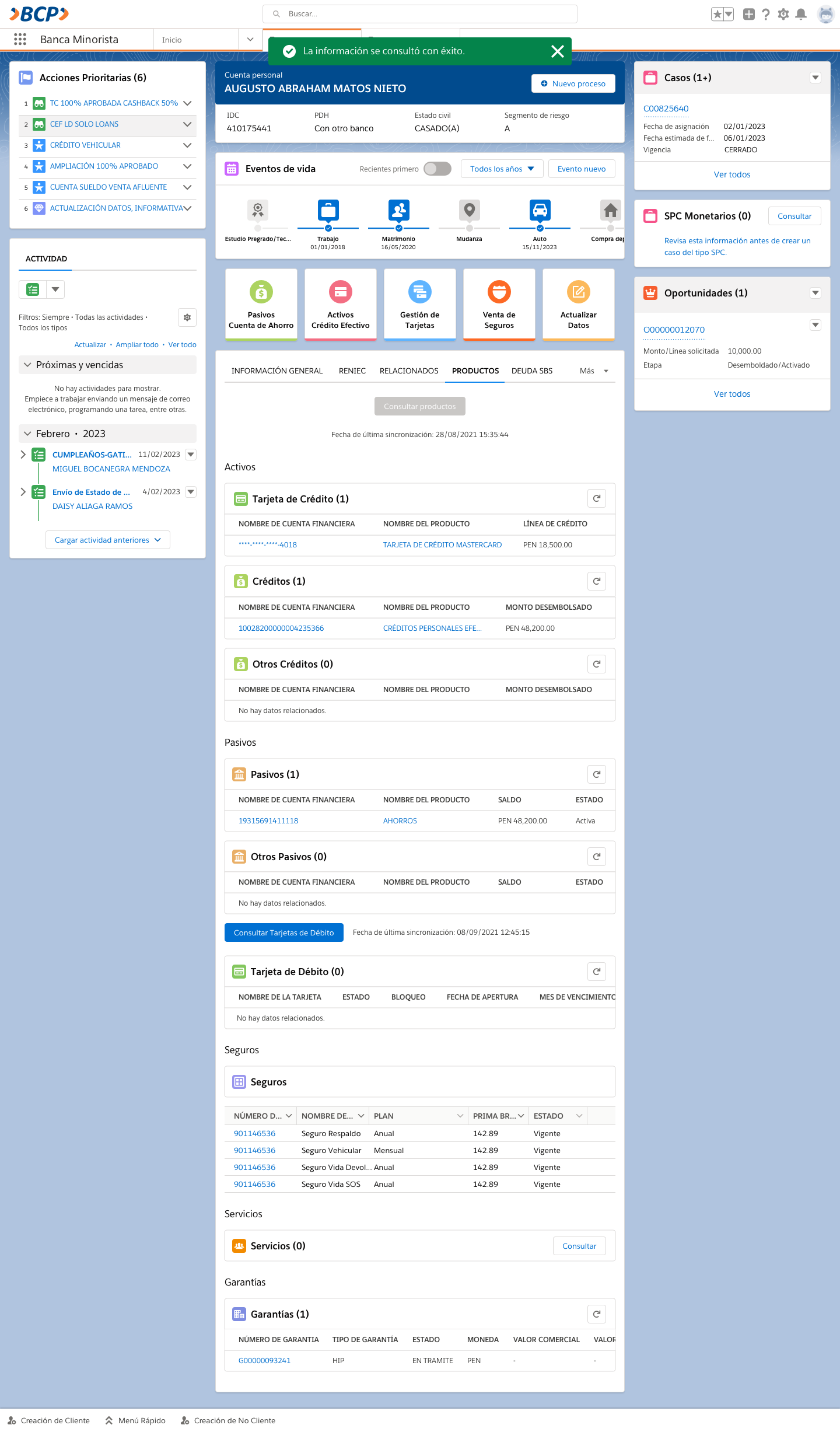Open opportunity link O00000012070
Viewport: 840px width, 1432px height.
674,330
